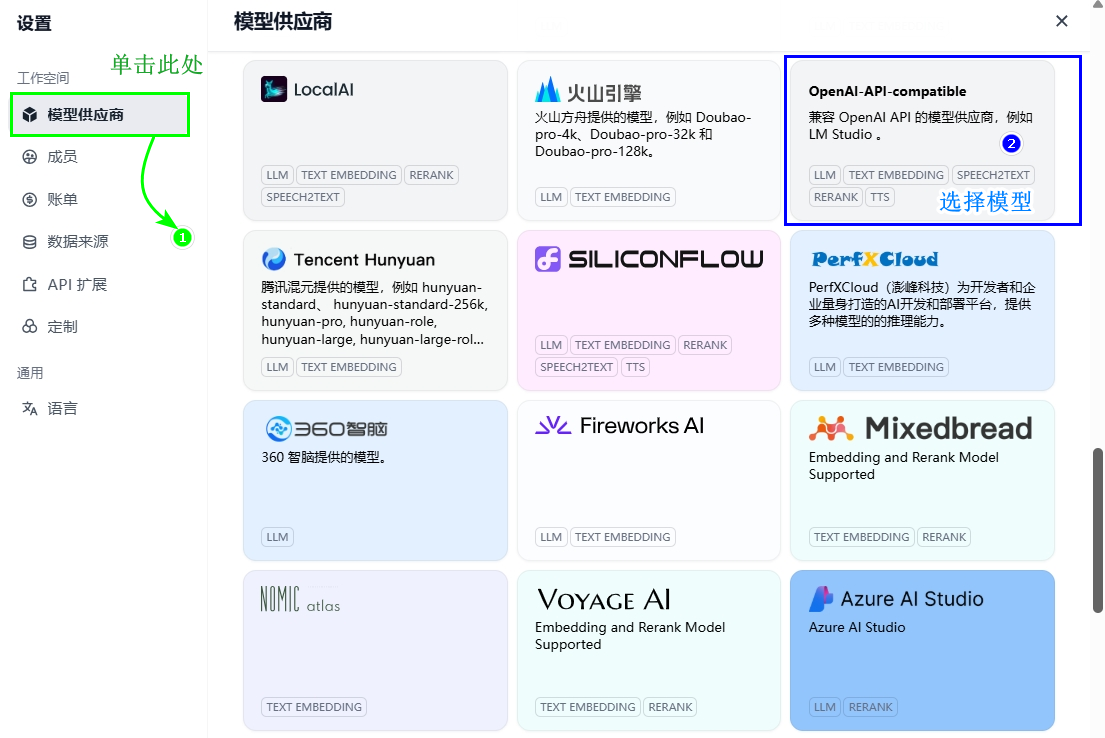This screenshot has height=738, width=1105.
Task: Open the Voyage AI provider card
Action: 648,650
